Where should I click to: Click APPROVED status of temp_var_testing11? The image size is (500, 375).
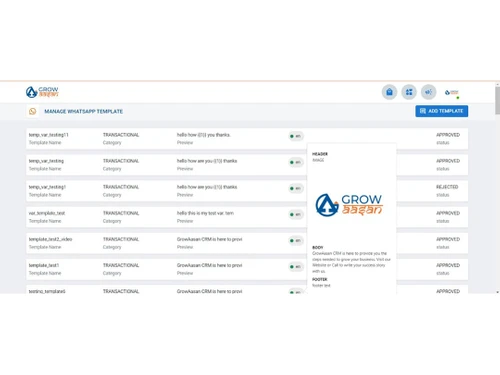tap(448, 135)
